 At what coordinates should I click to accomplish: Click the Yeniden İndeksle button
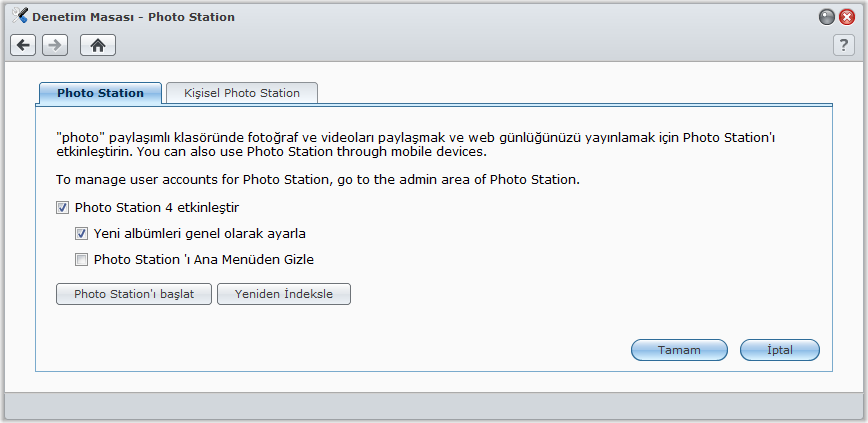click(284, 294)
